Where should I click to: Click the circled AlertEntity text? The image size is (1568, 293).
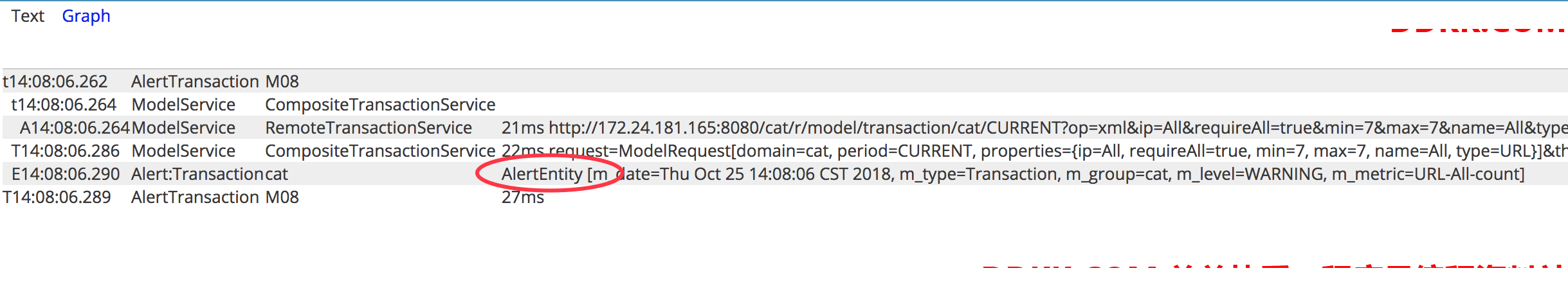pos(542,174)
